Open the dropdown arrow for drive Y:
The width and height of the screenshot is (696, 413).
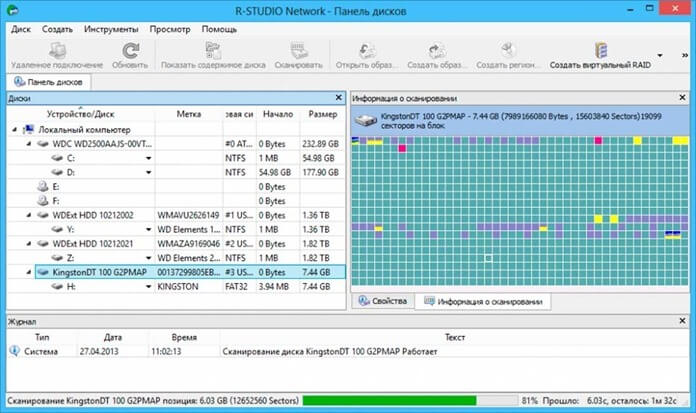[x=148, y=230]
